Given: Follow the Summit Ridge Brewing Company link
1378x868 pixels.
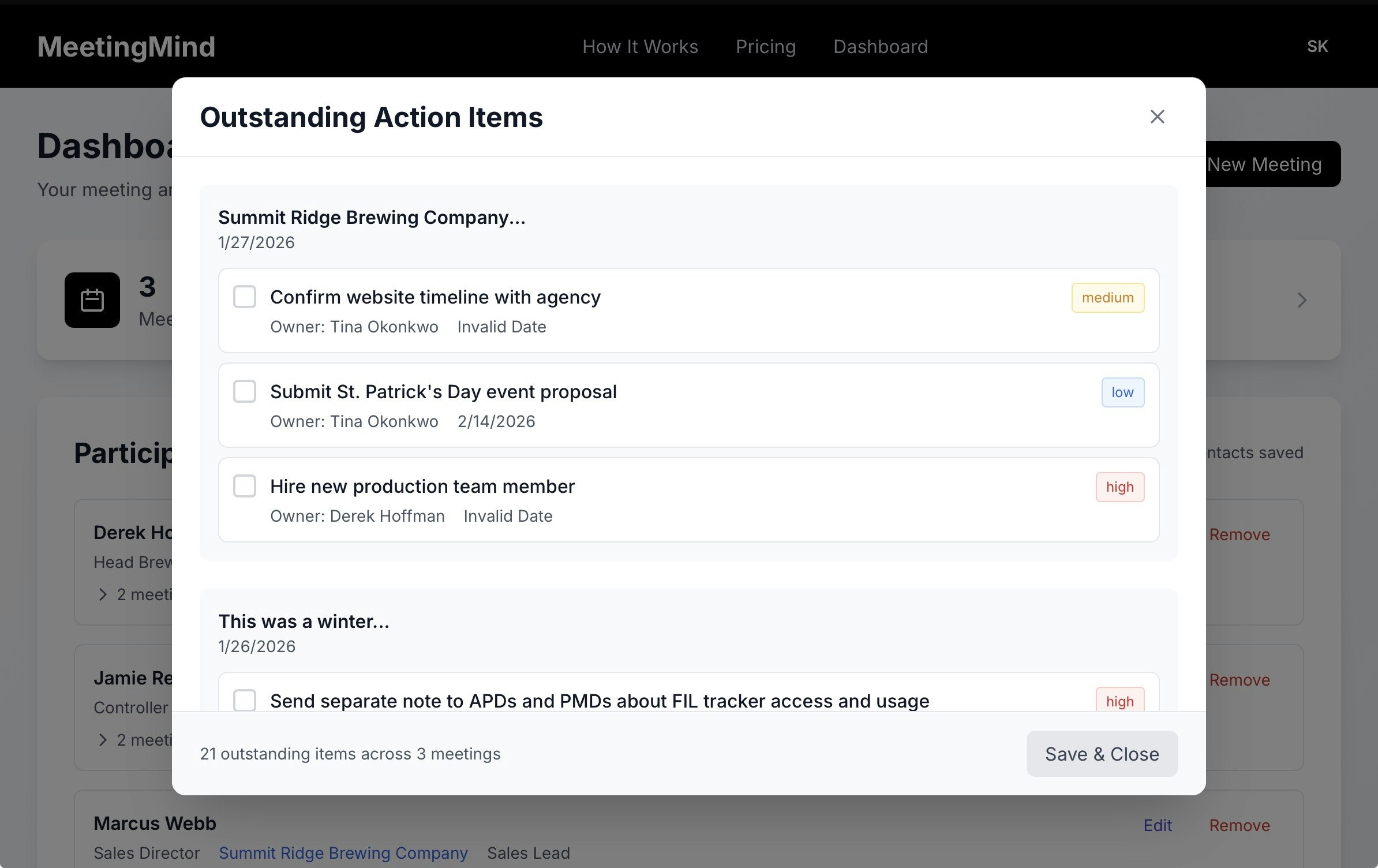Looking at the screenshot, I should (343, 853).
